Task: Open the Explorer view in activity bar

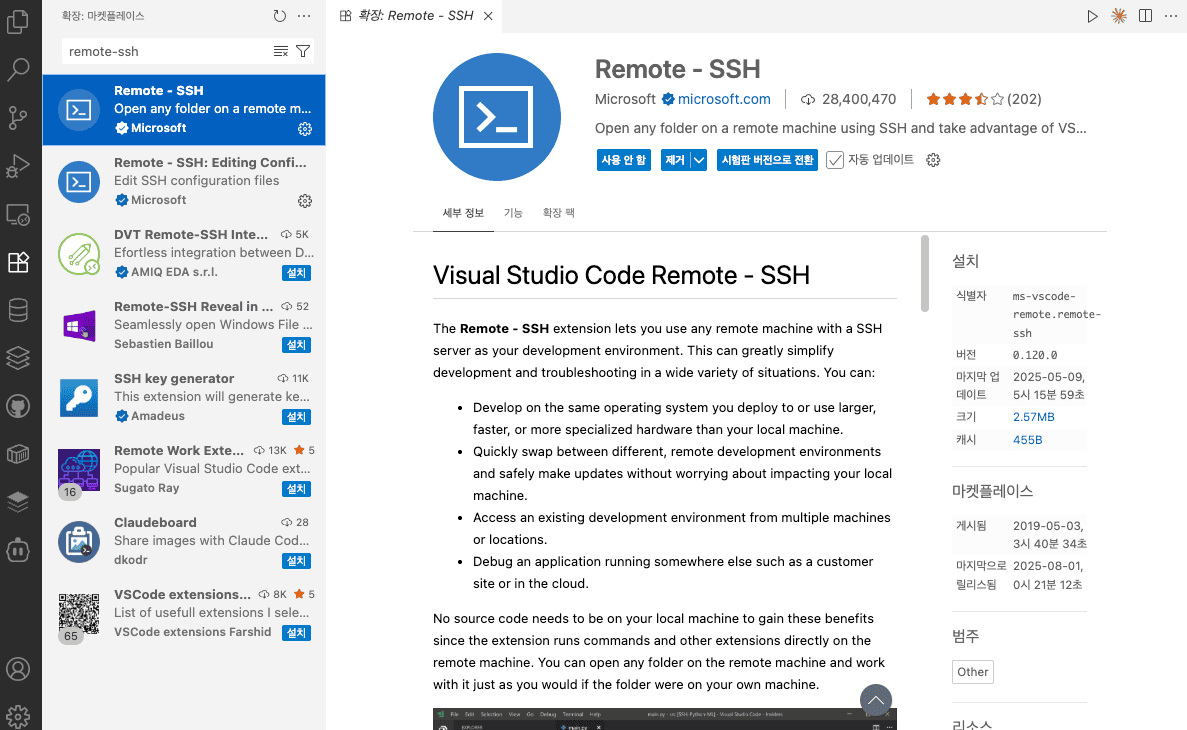Action: coord(17,21)
